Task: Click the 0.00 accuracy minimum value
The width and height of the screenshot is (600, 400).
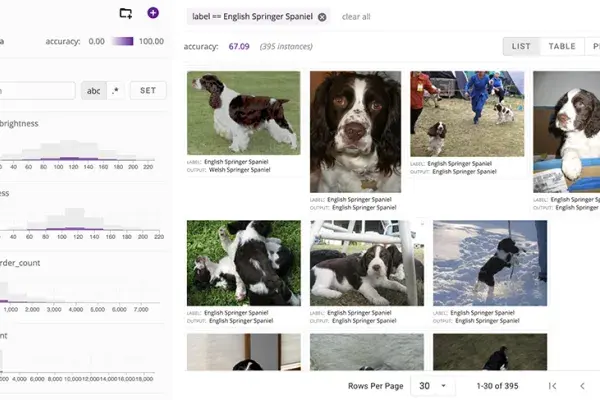Action: [96, 41]
